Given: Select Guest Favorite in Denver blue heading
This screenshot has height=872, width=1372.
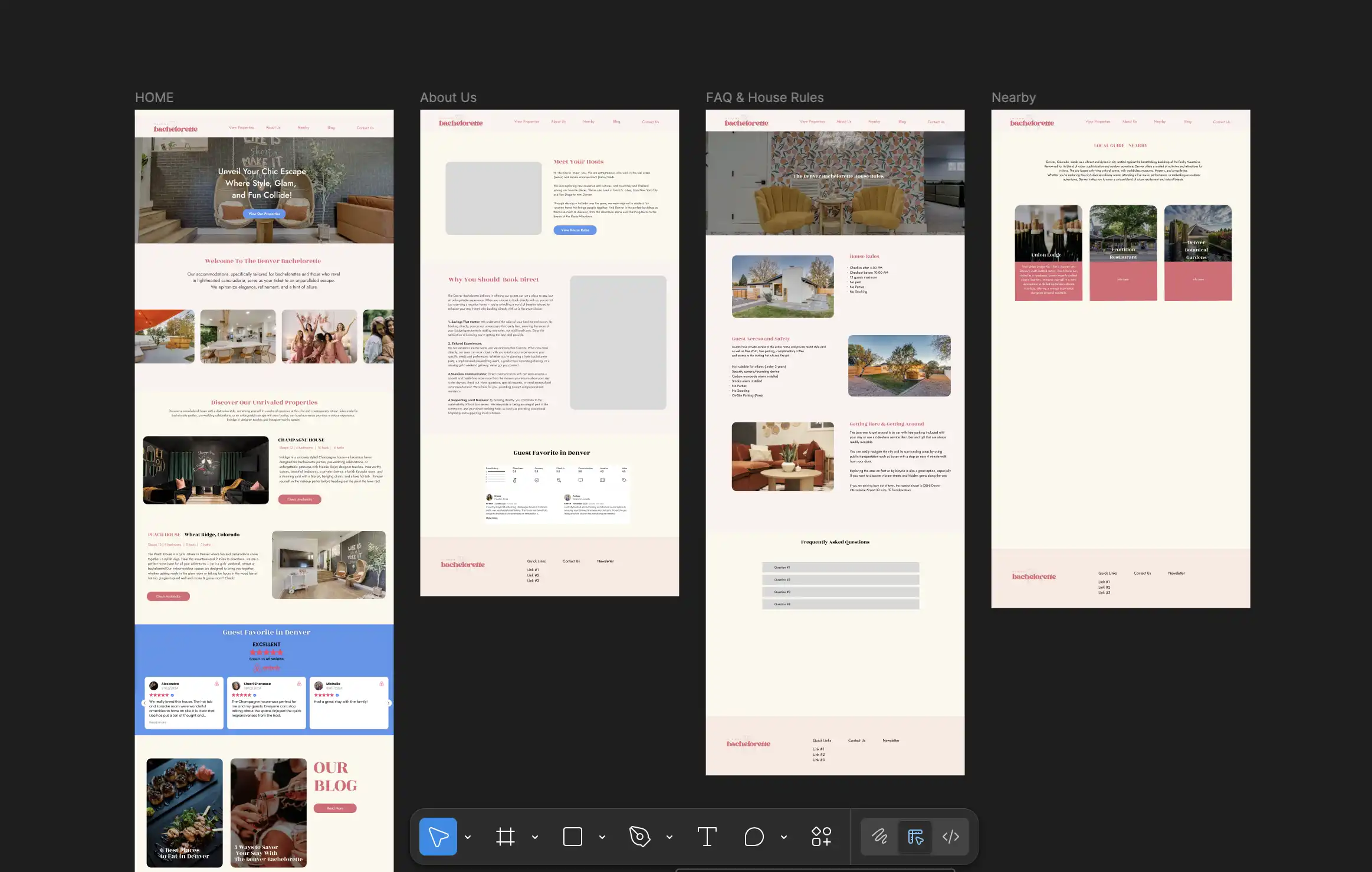Looking at the screenshot, I should click(x=267, y=632).
